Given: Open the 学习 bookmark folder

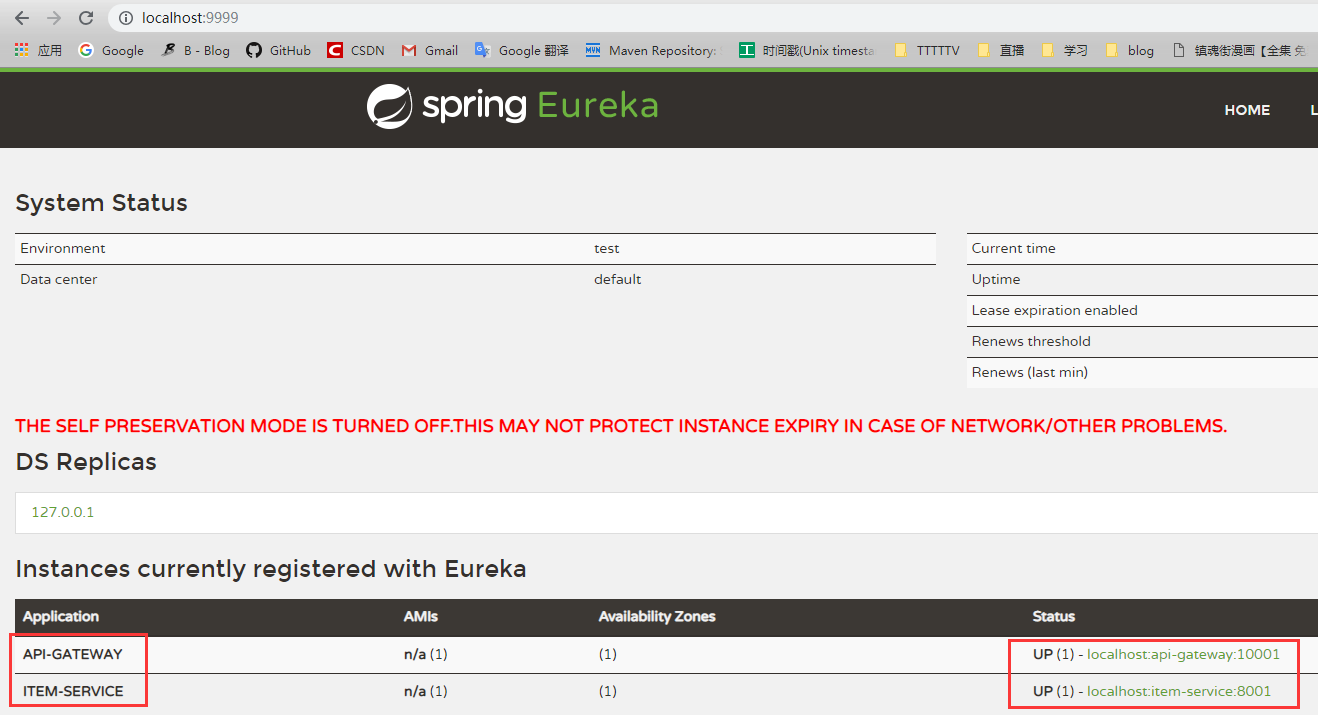Looking at the screenshot, I should tap(1065, 50).
